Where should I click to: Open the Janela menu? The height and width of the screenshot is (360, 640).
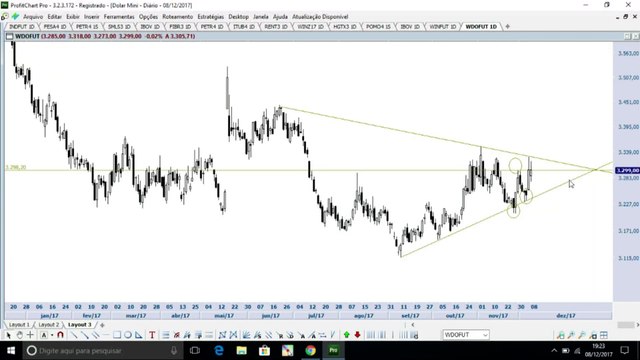(261, 17)
